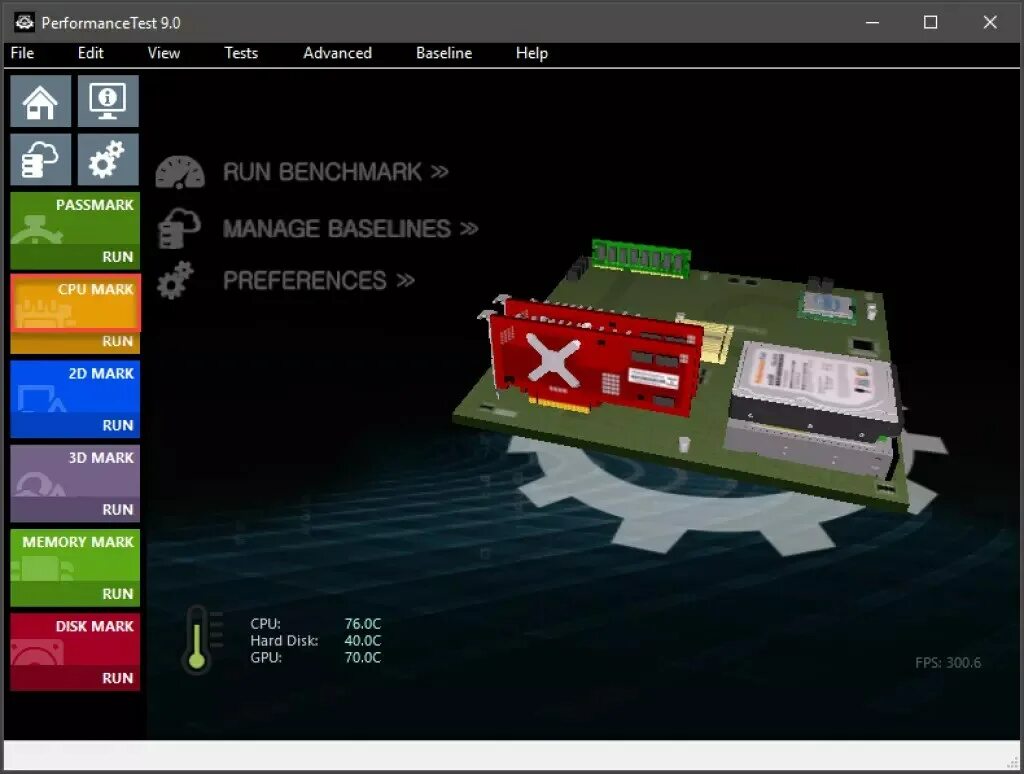The width and height of the screenshot is (1024, 774).
Task: Select the Memory Mark tile
Action: tap(75, 555)
